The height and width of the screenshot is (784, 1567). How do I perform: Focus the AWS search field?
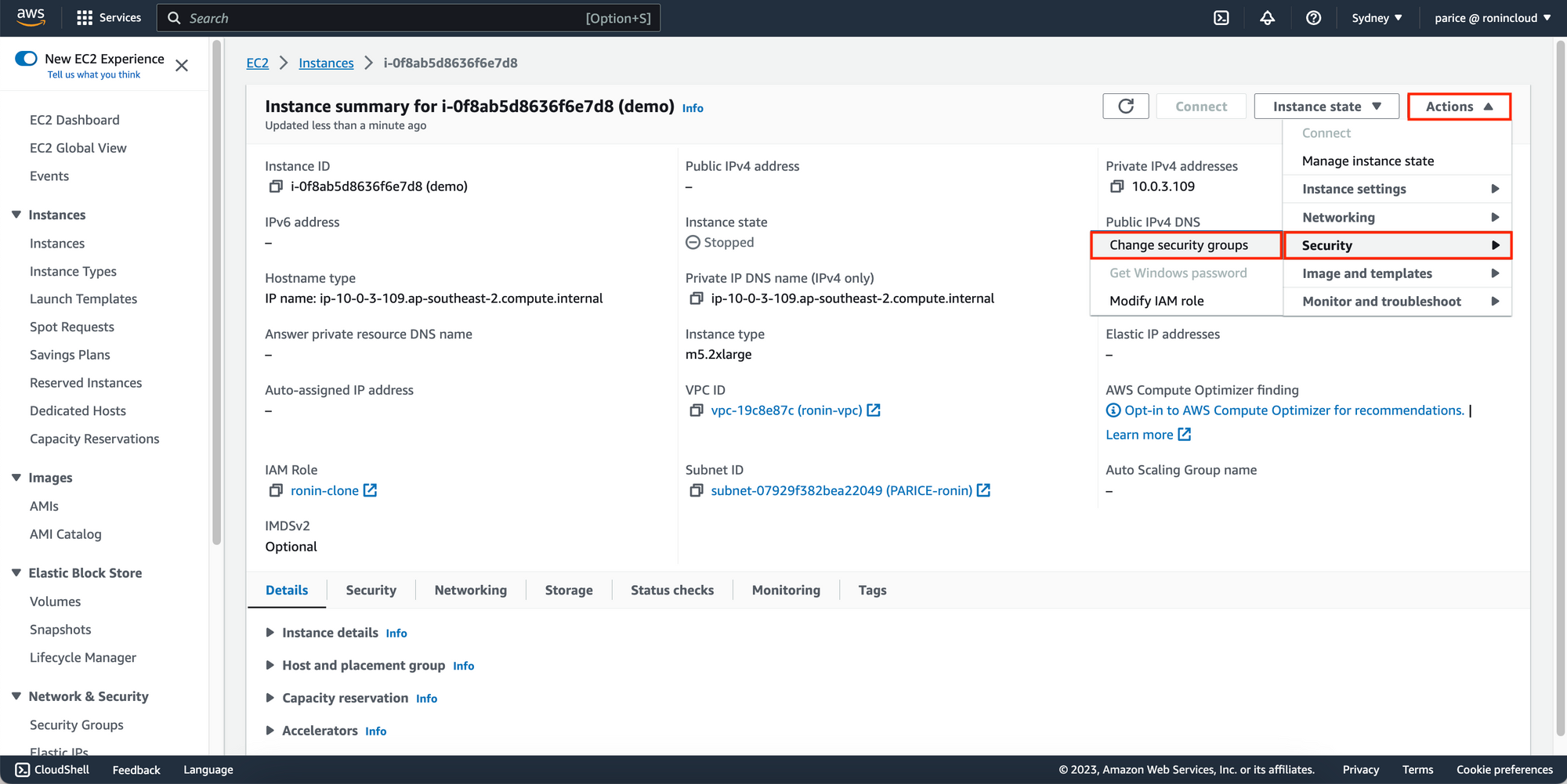click(408, 18)
